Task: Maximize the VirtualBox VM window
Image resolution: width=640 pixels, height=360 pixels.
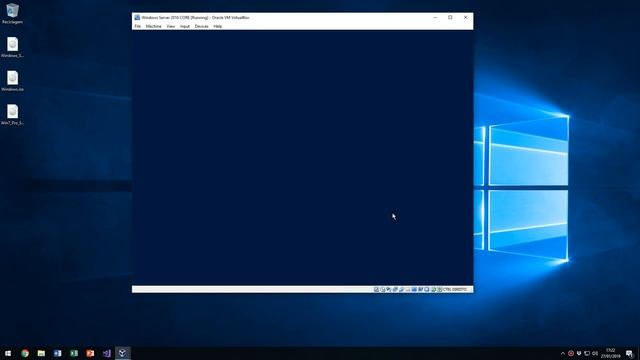Action: coord(450,18)
